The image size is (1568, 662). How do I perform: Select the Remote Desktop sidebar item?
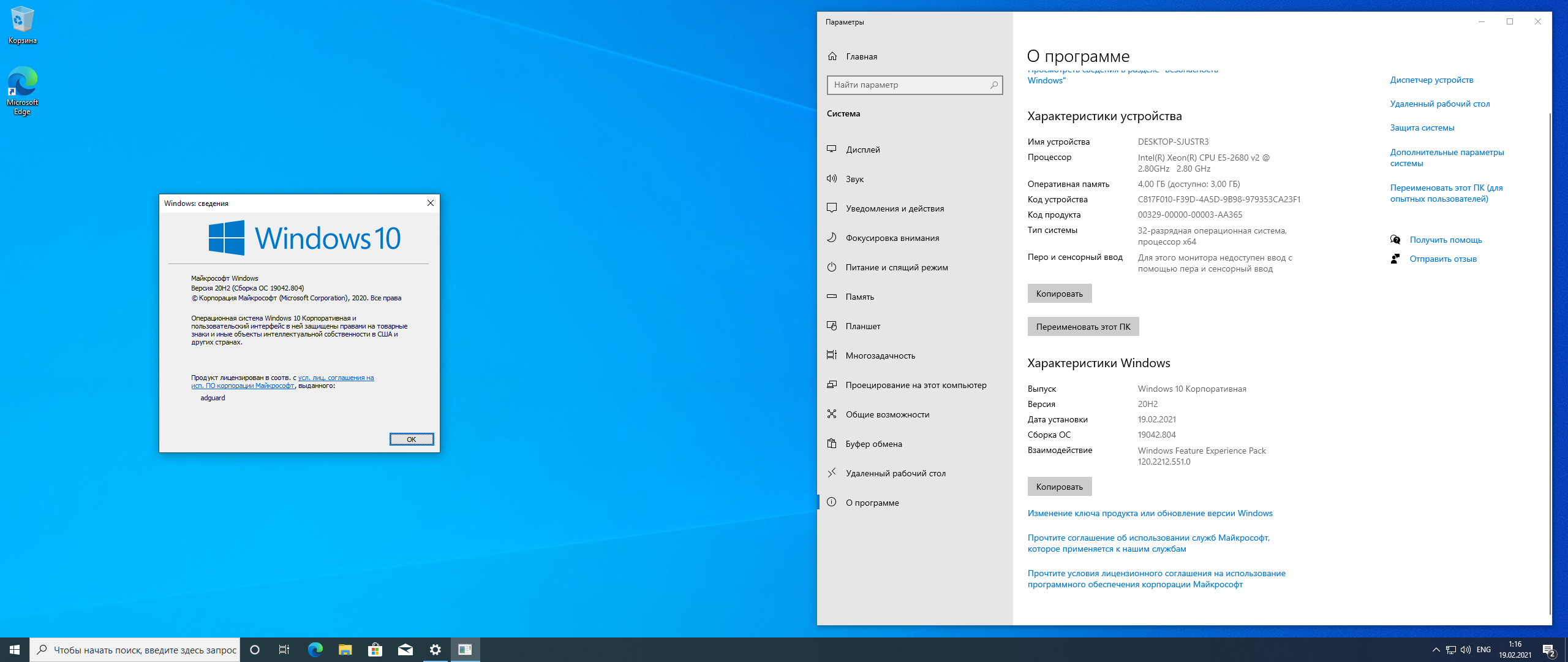click(x=895, y=473)
